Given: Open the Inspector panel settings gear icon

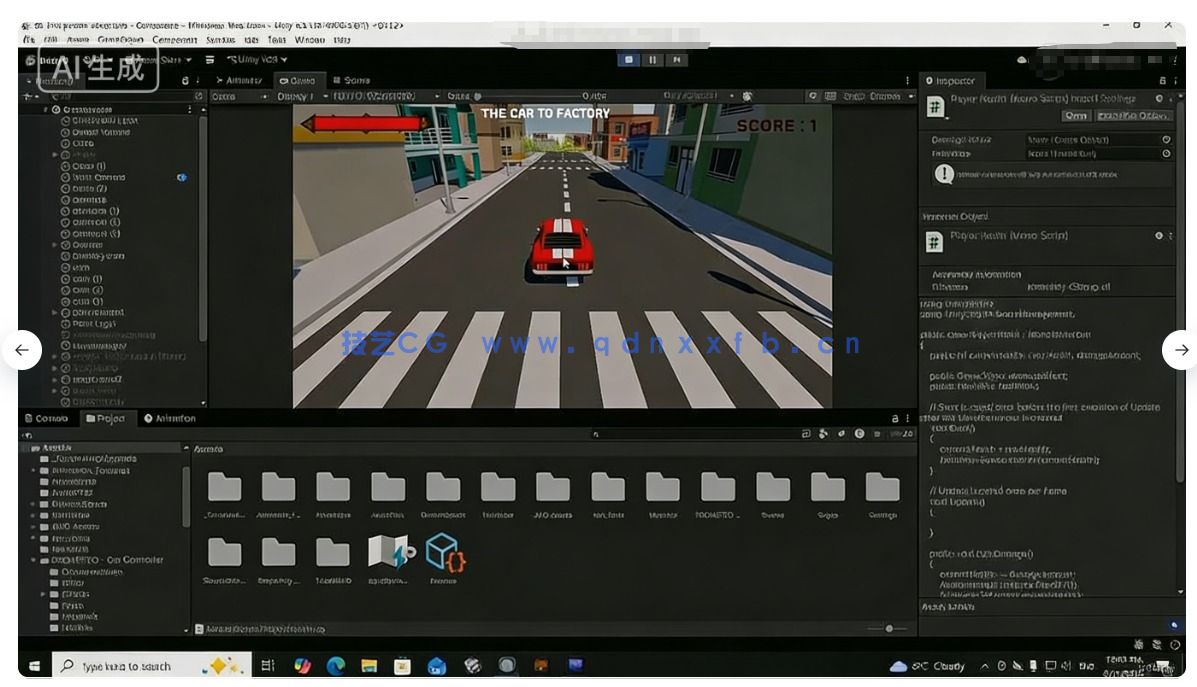Looking at the screenshot, I should 1161,100.
